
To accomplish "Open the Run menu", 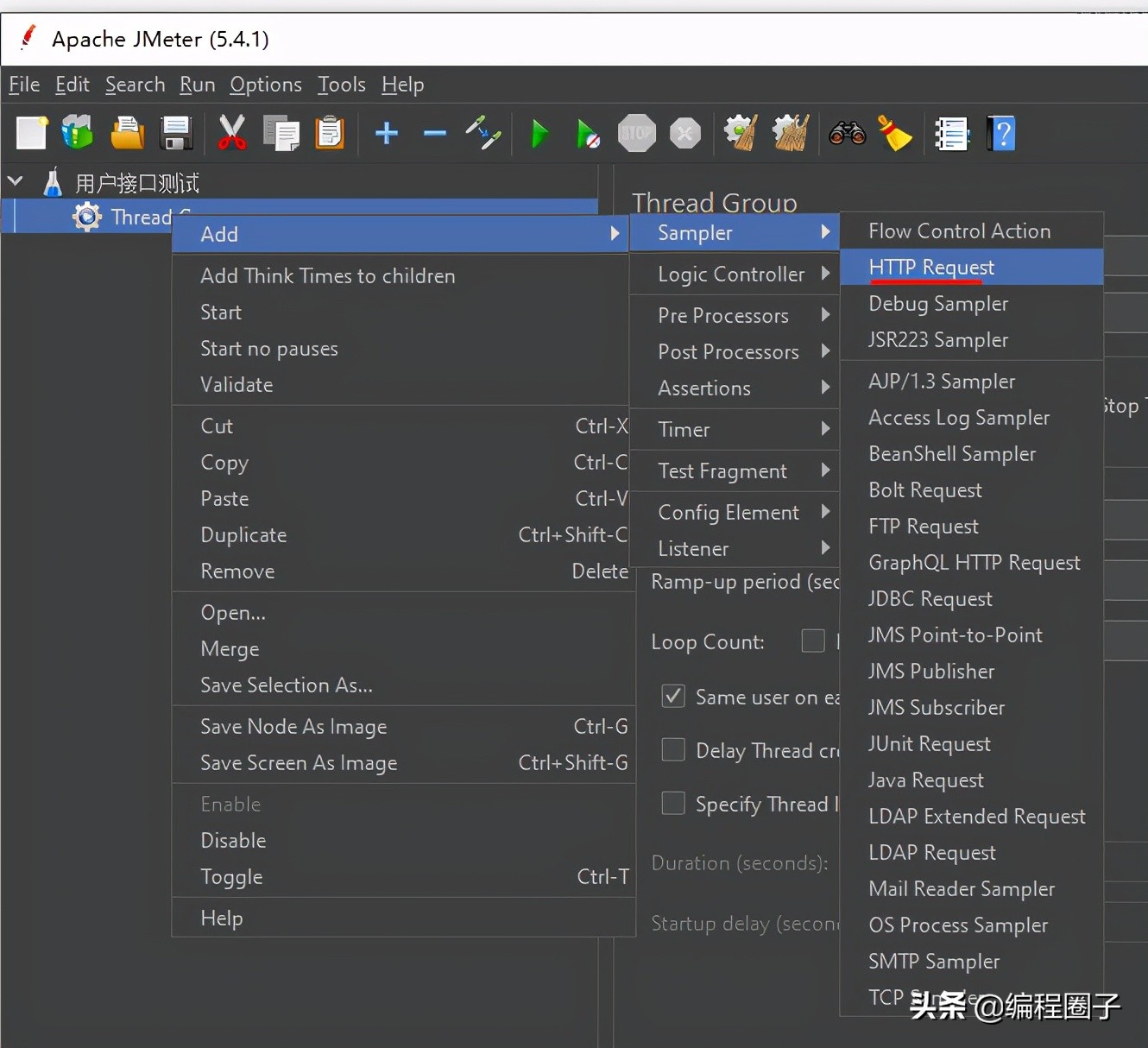I will 197,85.
